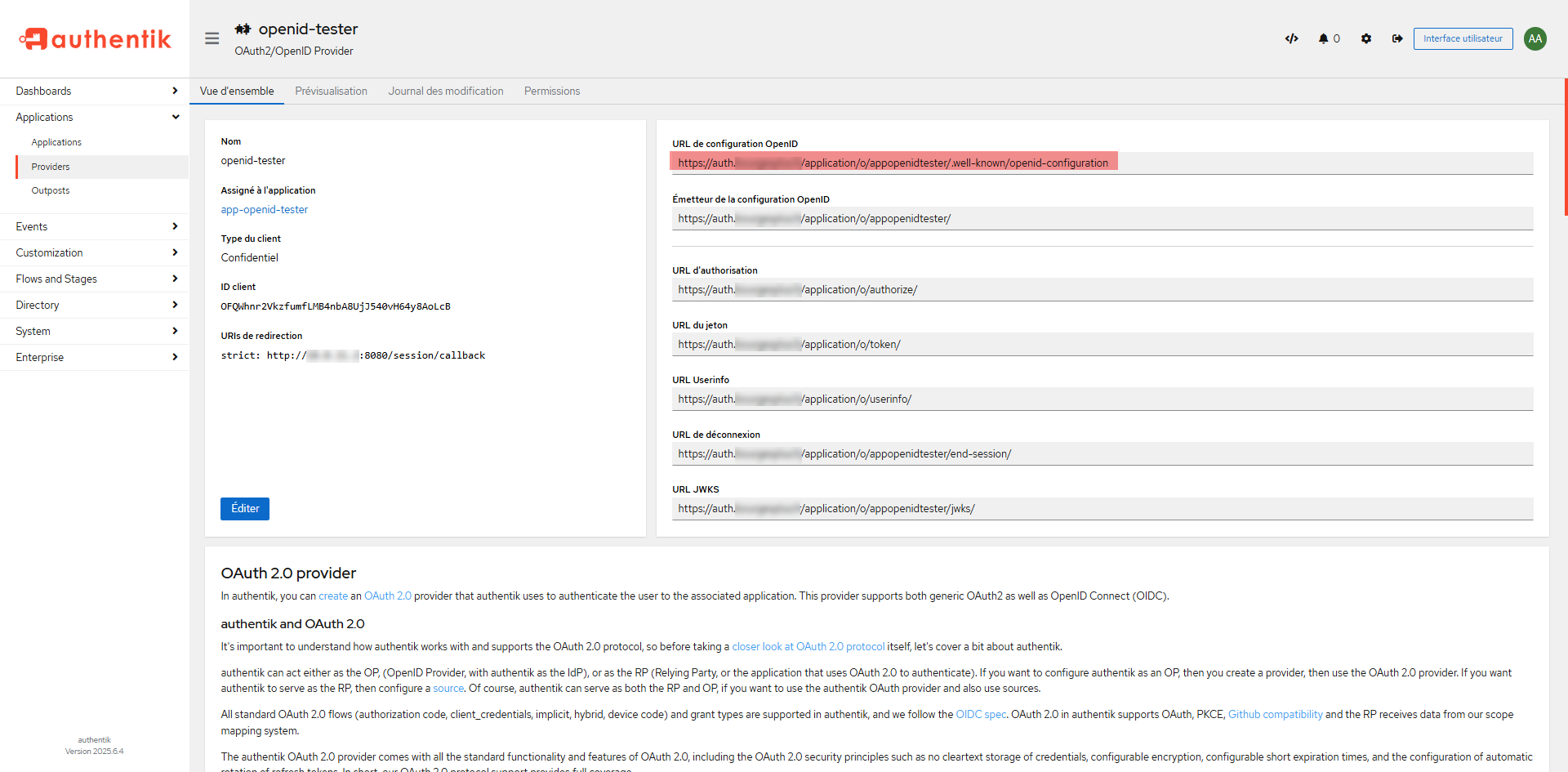The image size is (1568, 772).
Task: Open the app-openid-tester application link
Action: (264, 209)
